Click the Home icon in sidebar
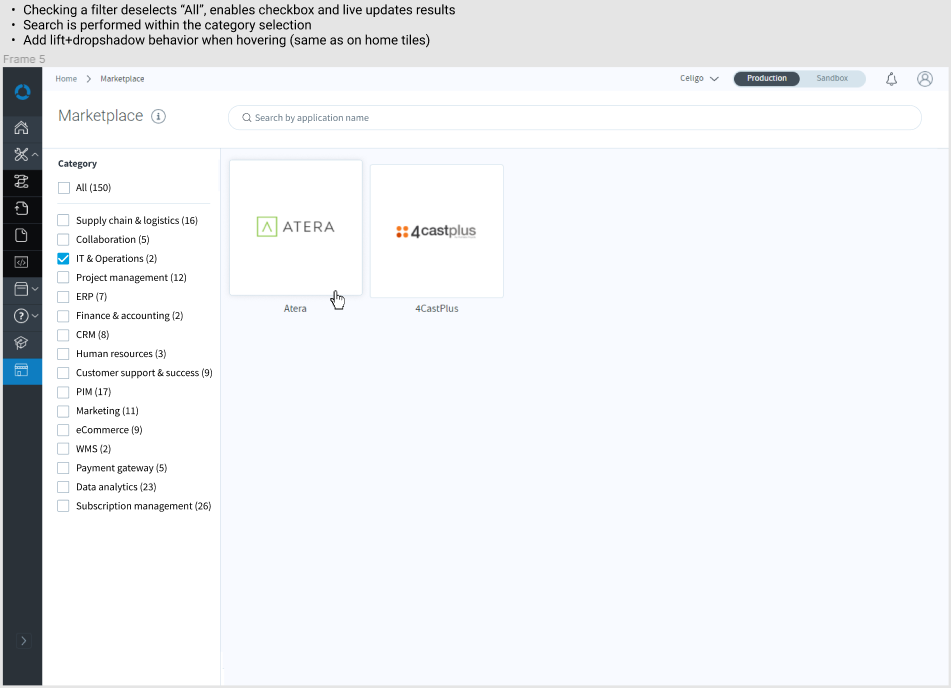Viewport: 951px width, 688px height. (21, 128)
